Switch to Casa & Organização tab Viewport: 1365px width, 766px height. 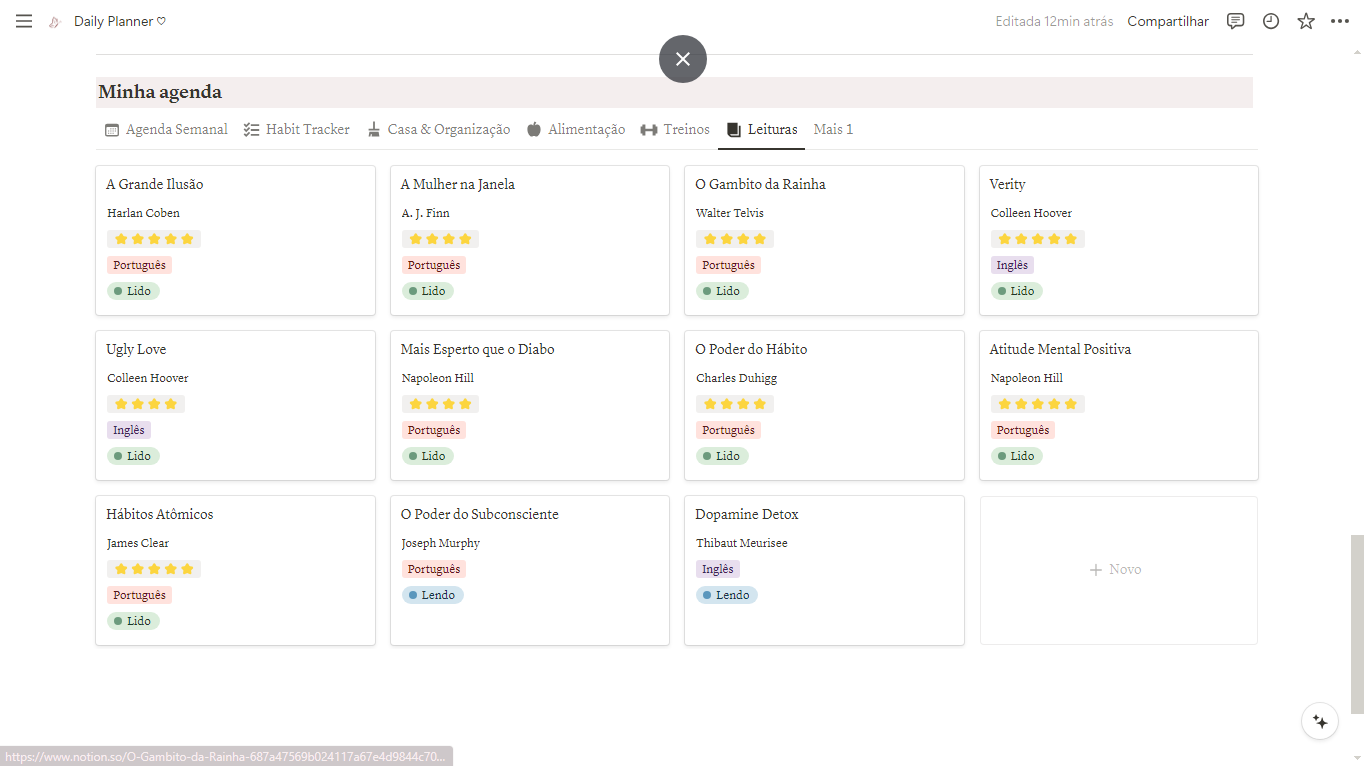[x=438, y=130]
